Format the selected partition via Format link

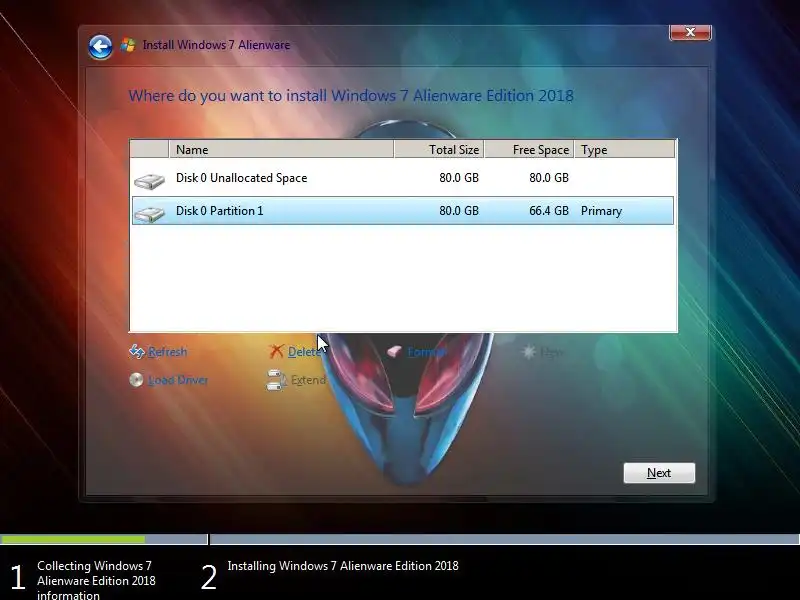(427, 352)
